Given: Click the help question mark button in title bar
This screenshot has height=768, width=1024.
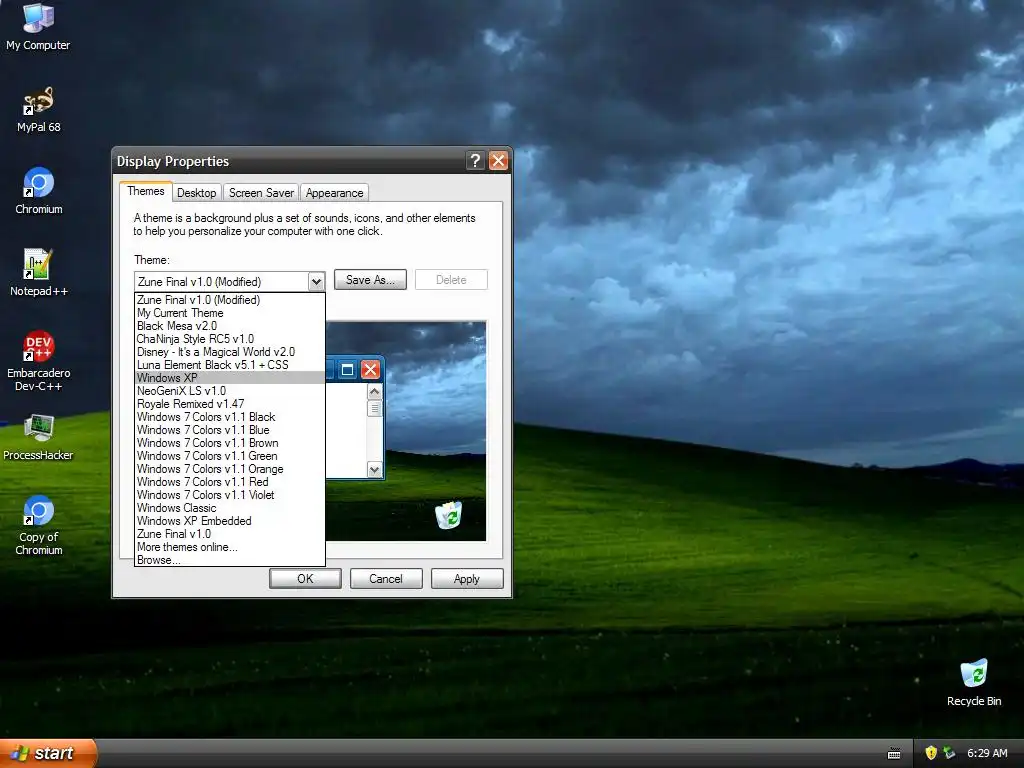Looking at the screenshot, I should point(475,161).
